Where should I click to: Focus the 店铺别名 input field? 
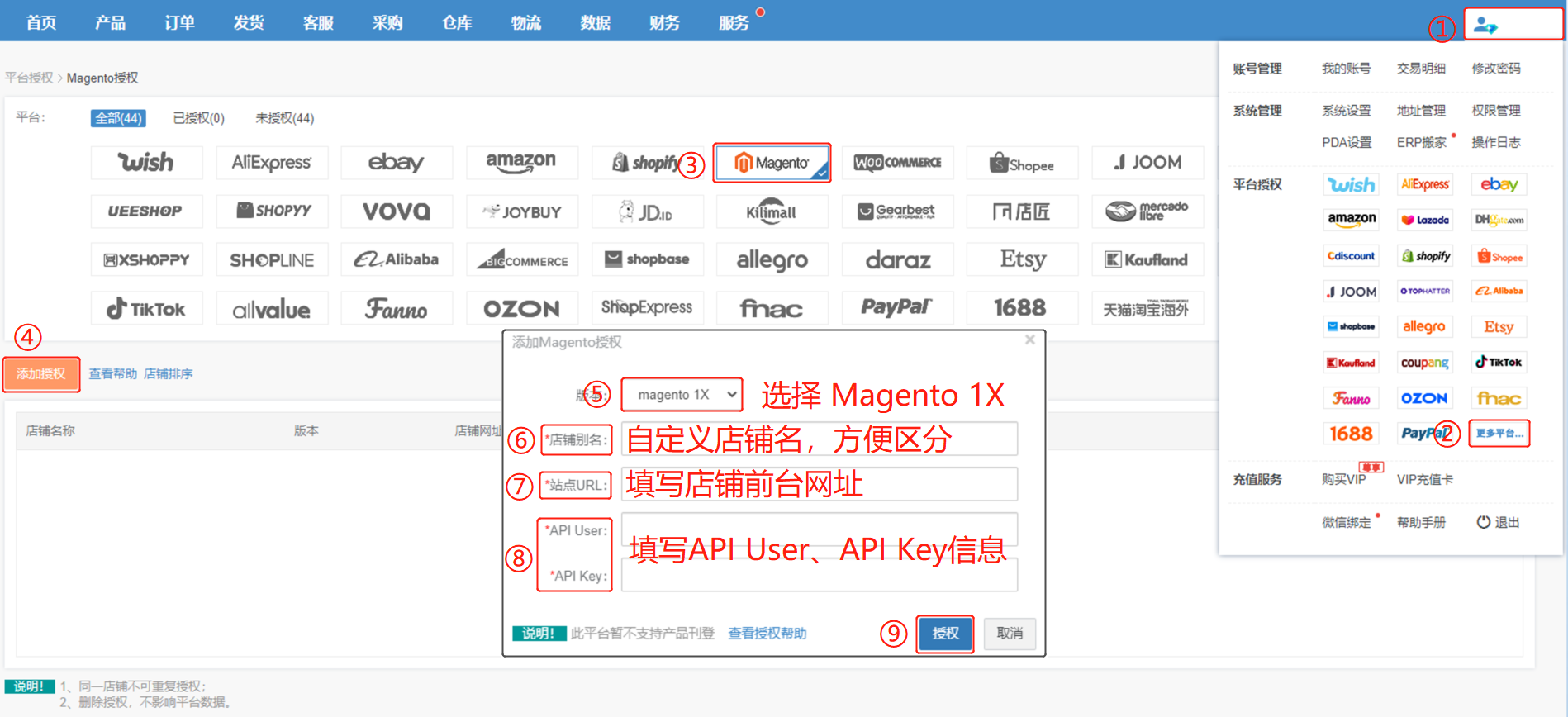point(820,439)
